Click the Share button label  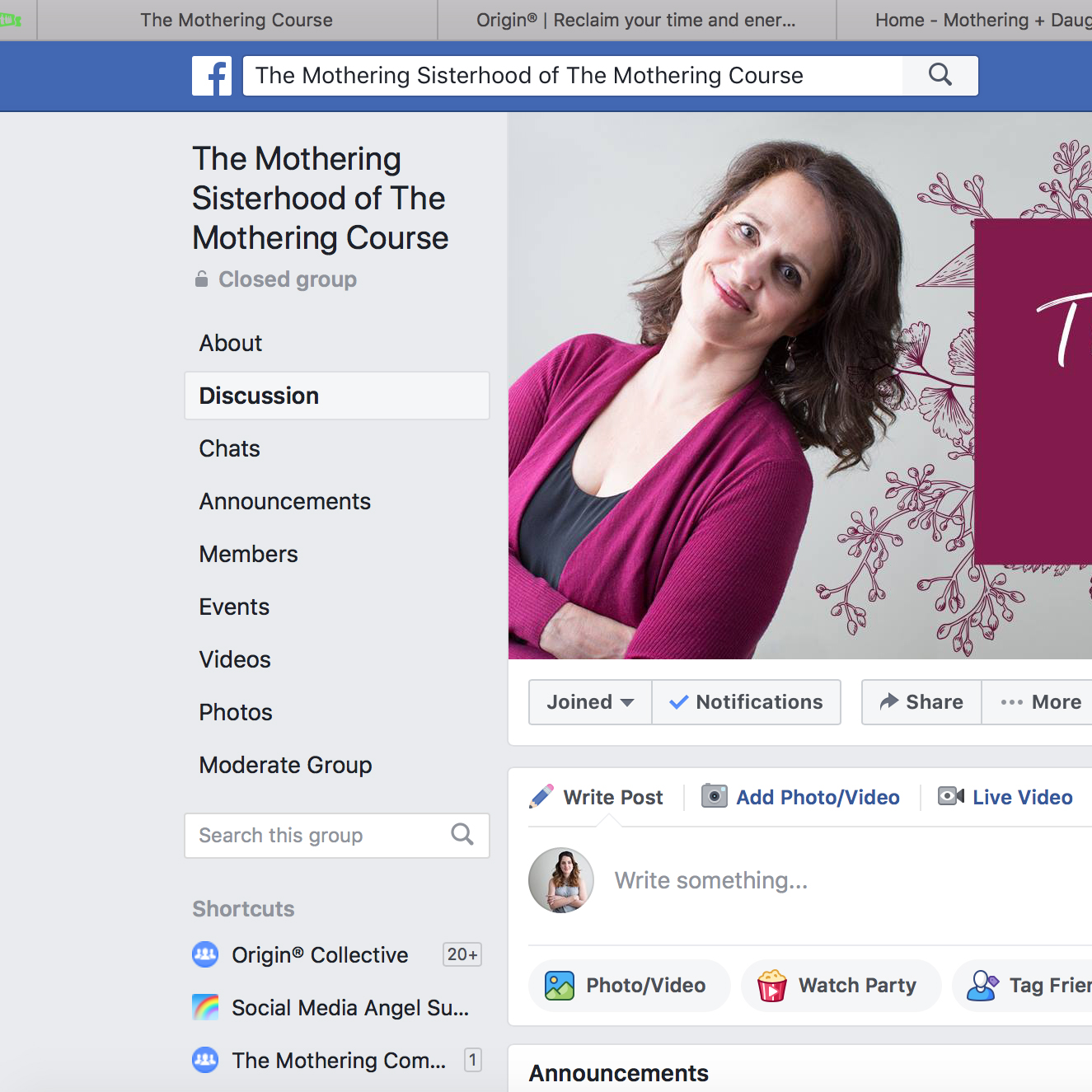(x=935, y=702)
